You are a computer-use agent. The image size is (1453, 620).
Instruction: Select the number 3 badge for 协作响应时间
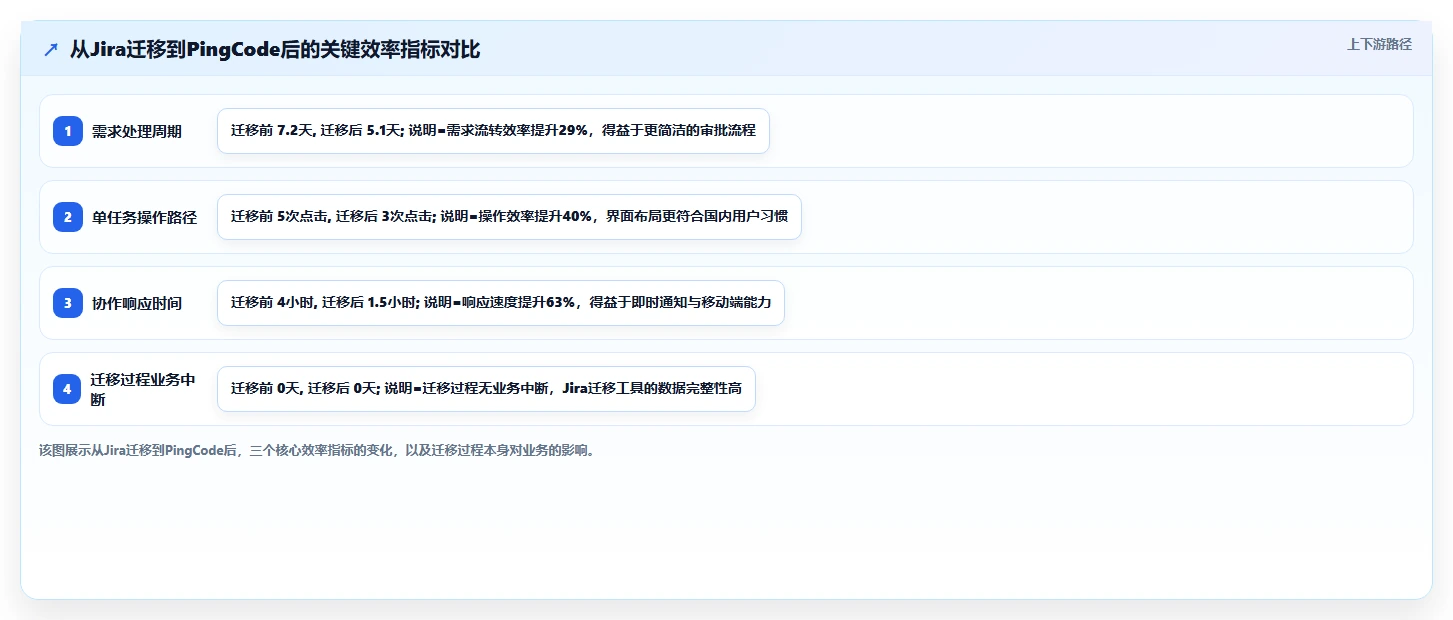[x=68, y=303]
